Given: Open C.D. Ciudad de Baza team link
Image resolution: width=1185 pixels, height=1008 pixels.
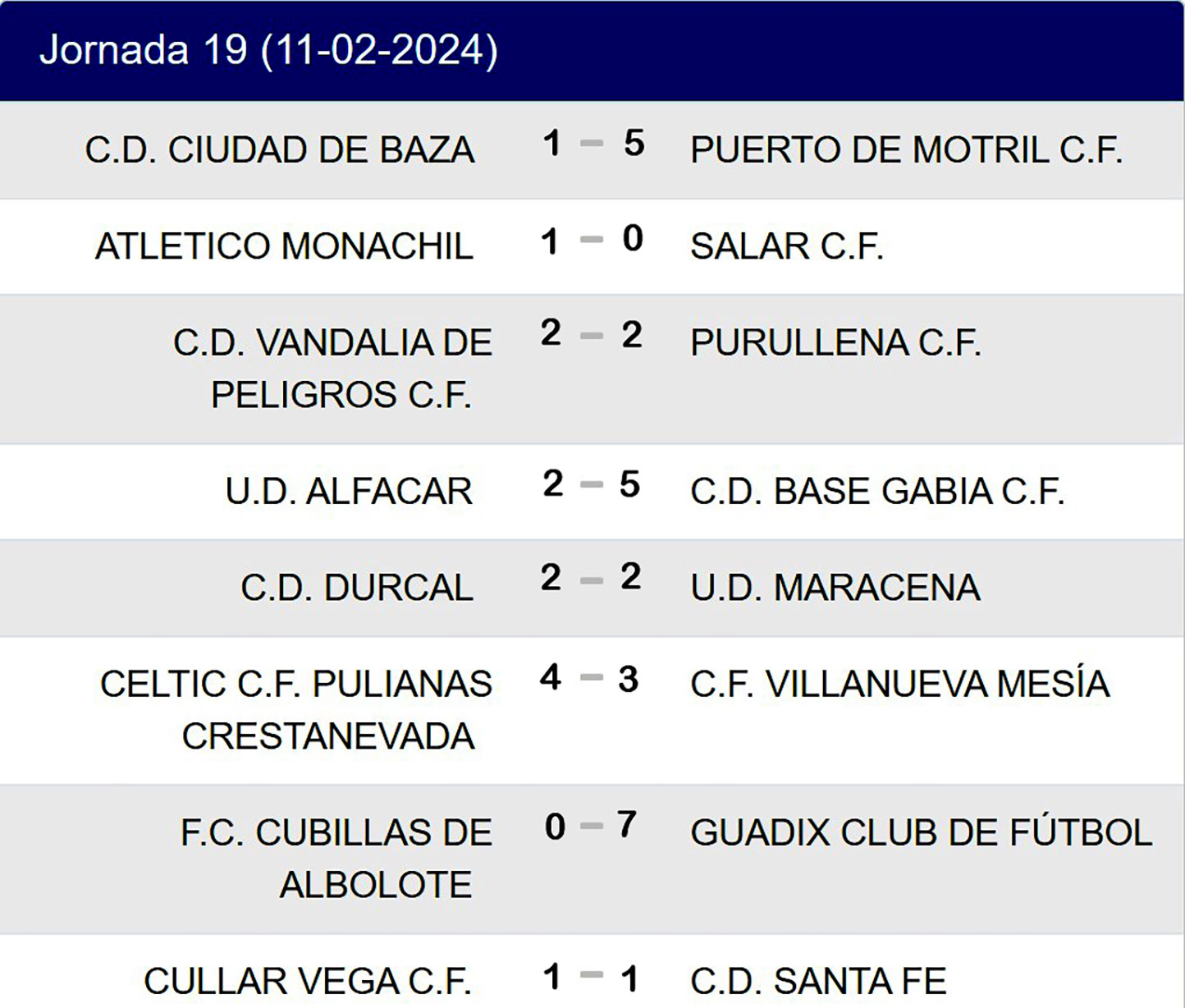Looking at the screenshot, I should coord(280,150).
